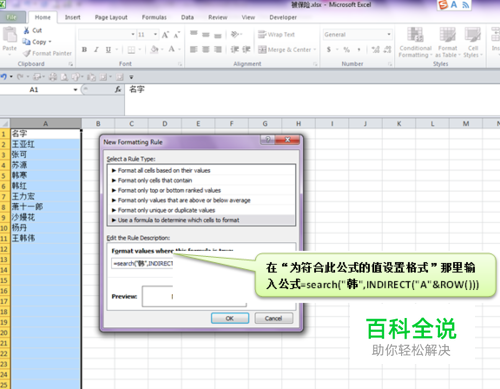The width and height of the screenshot is (500, 389).
Task: Click the Comma Style icon
Action: tap(359, 50)
